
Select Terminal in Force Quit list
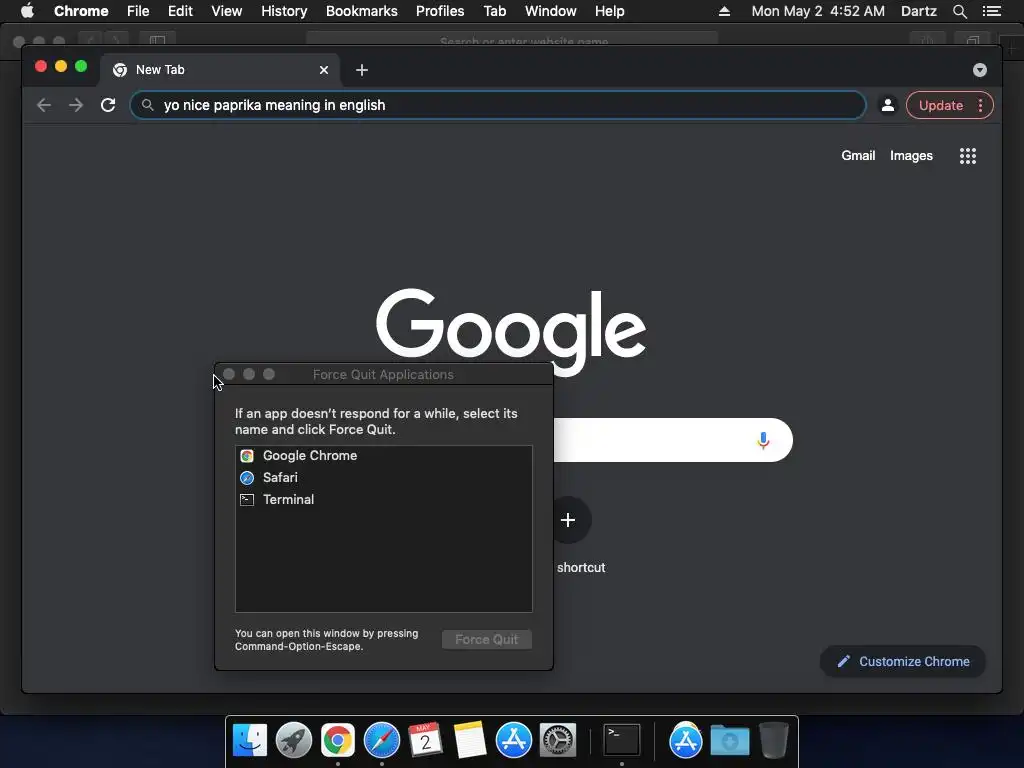(383, 500)
